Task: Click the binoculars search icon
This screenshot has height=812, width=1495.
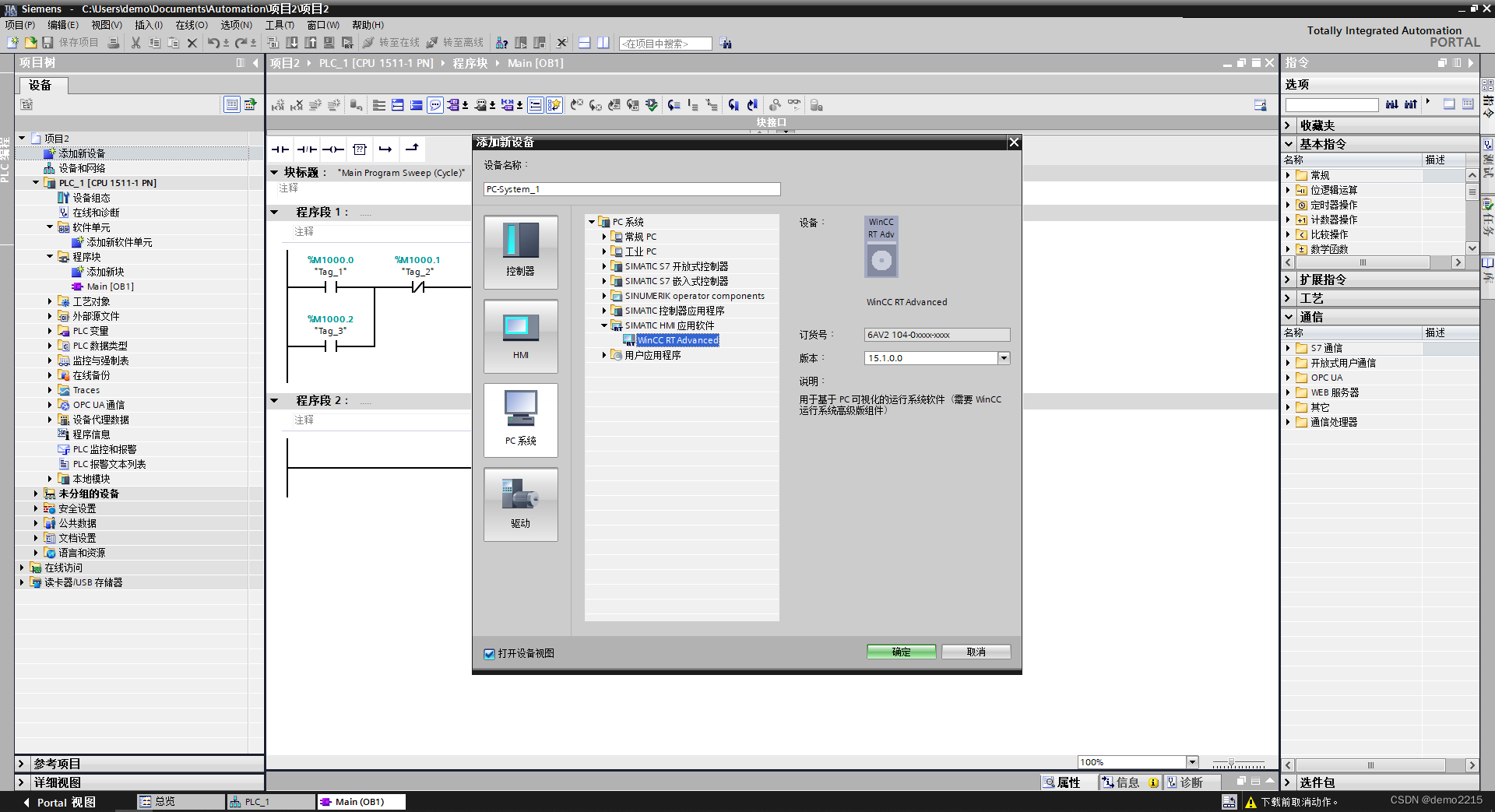Action: (726, 44)
